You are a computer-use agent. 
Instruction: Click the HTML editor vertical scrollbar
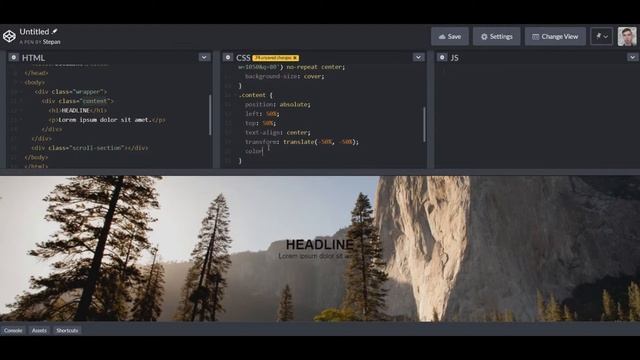pyautogui.click(x=210, y=115)
